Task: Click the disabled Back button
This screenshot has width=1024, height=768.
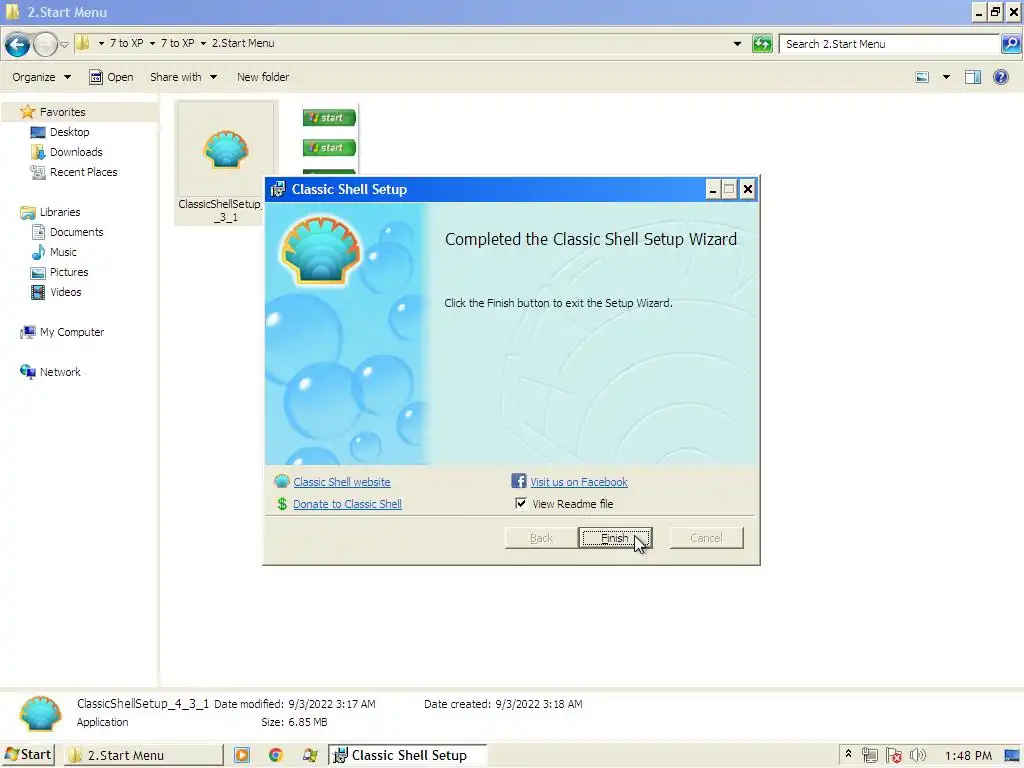Action: click(x=541, y=538)
